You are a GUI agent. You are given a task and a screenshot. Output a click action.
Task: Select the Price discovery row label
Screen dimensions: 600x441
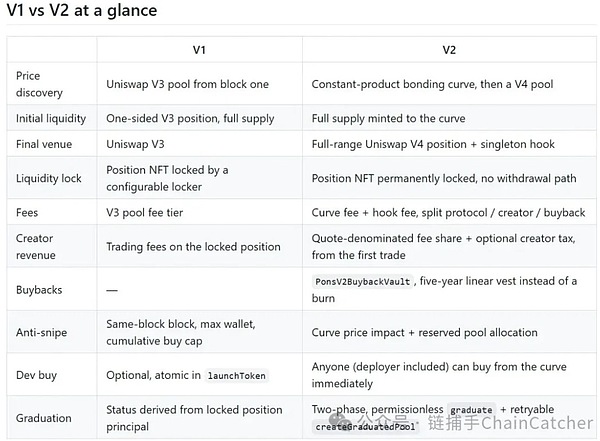[39, 84]
